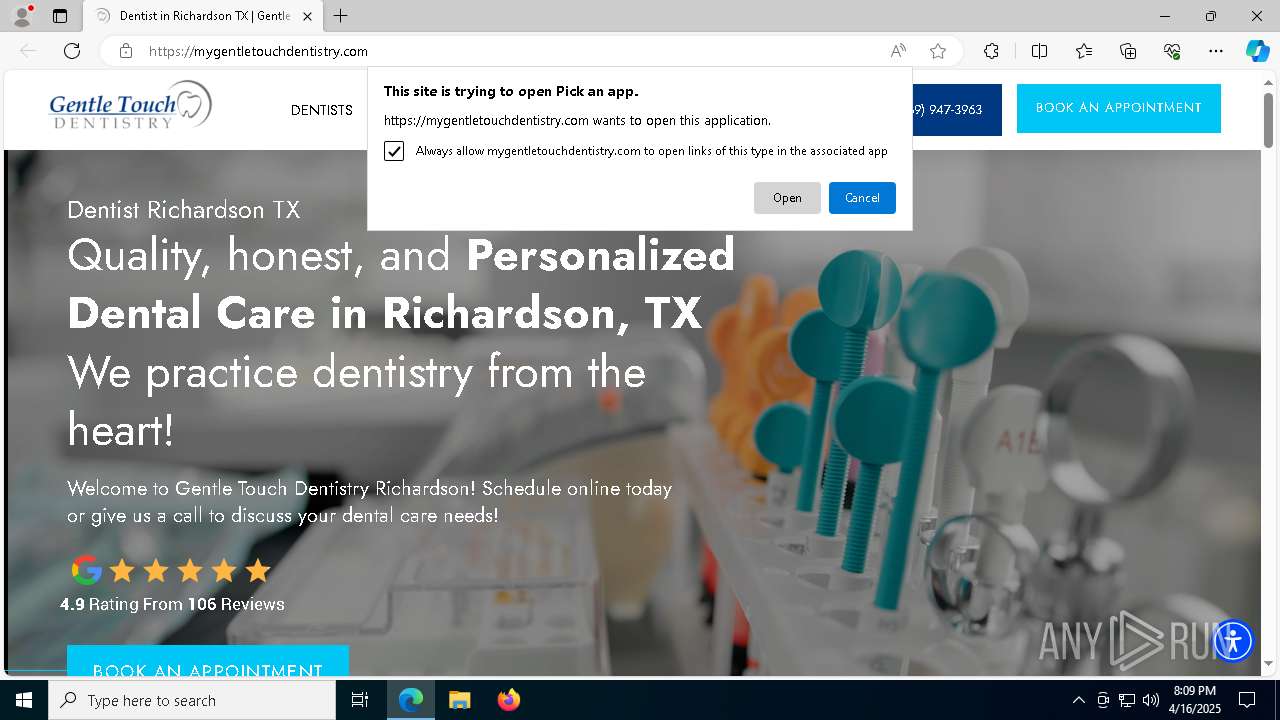Click Cancel in the dialog
Screen dimensions: 1280x720
(x=862, y=198)
